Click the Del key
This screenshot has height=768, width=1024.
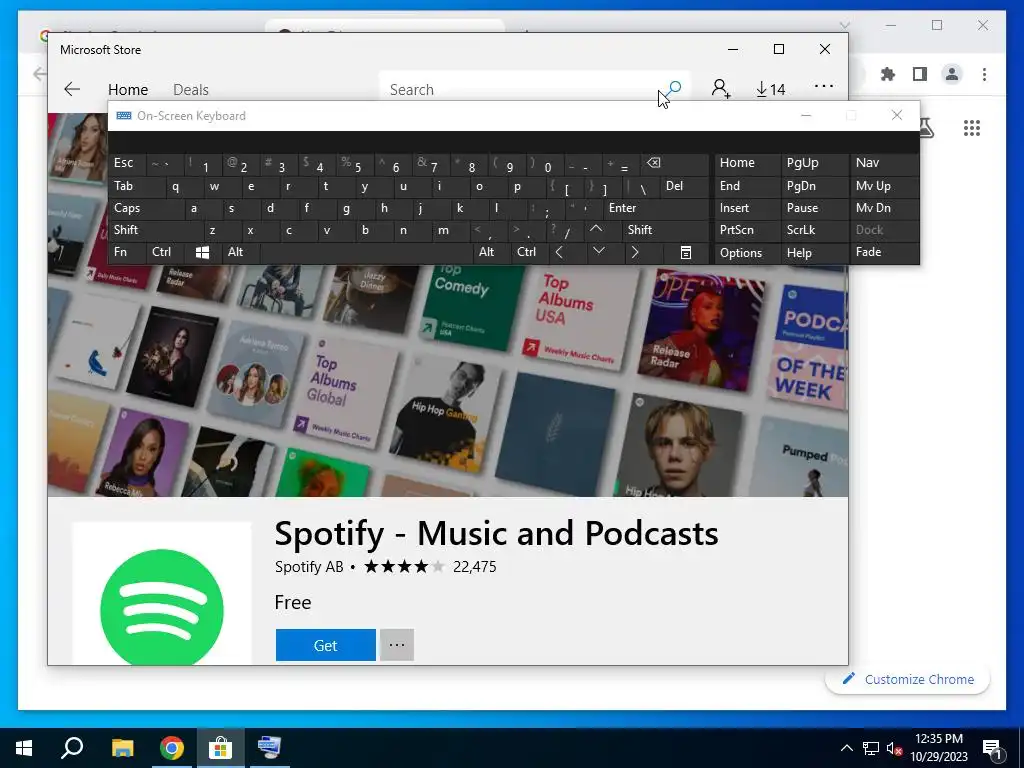pyautogui.click(x=684, y=186)
